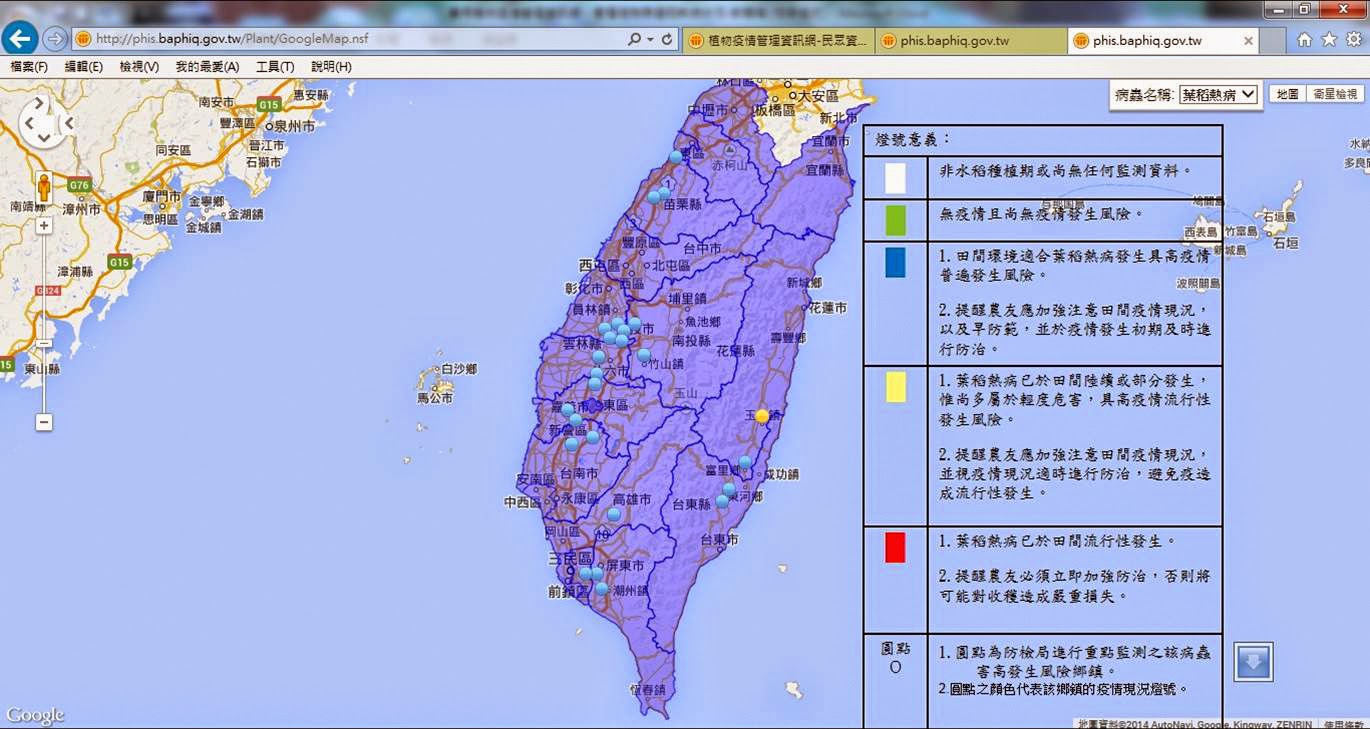Open the address bar dropdown arrow

[x=649, y=40]
